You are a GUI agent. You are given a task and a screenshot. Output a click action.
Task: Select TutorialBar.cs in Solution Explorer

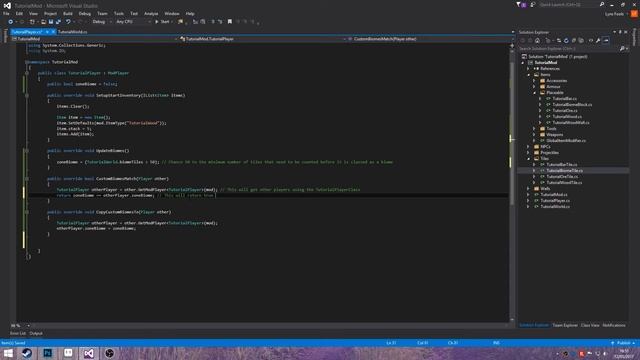pyautogui.click(x=564, y=99)
